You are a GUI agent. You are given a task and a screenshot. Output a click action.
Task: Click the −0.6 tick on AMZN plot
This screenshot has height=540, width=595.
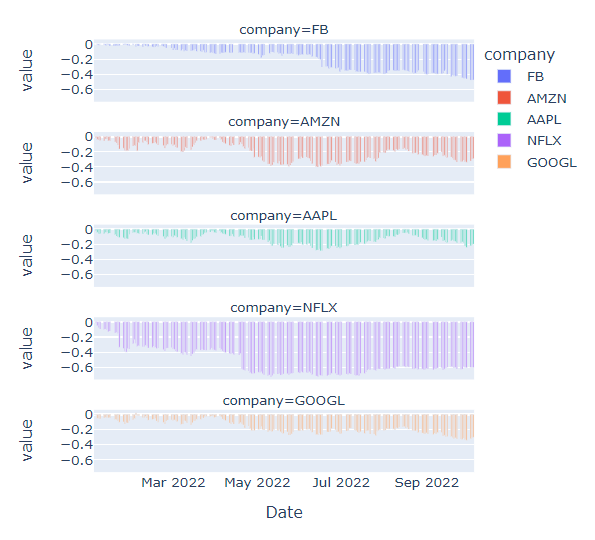77,183
